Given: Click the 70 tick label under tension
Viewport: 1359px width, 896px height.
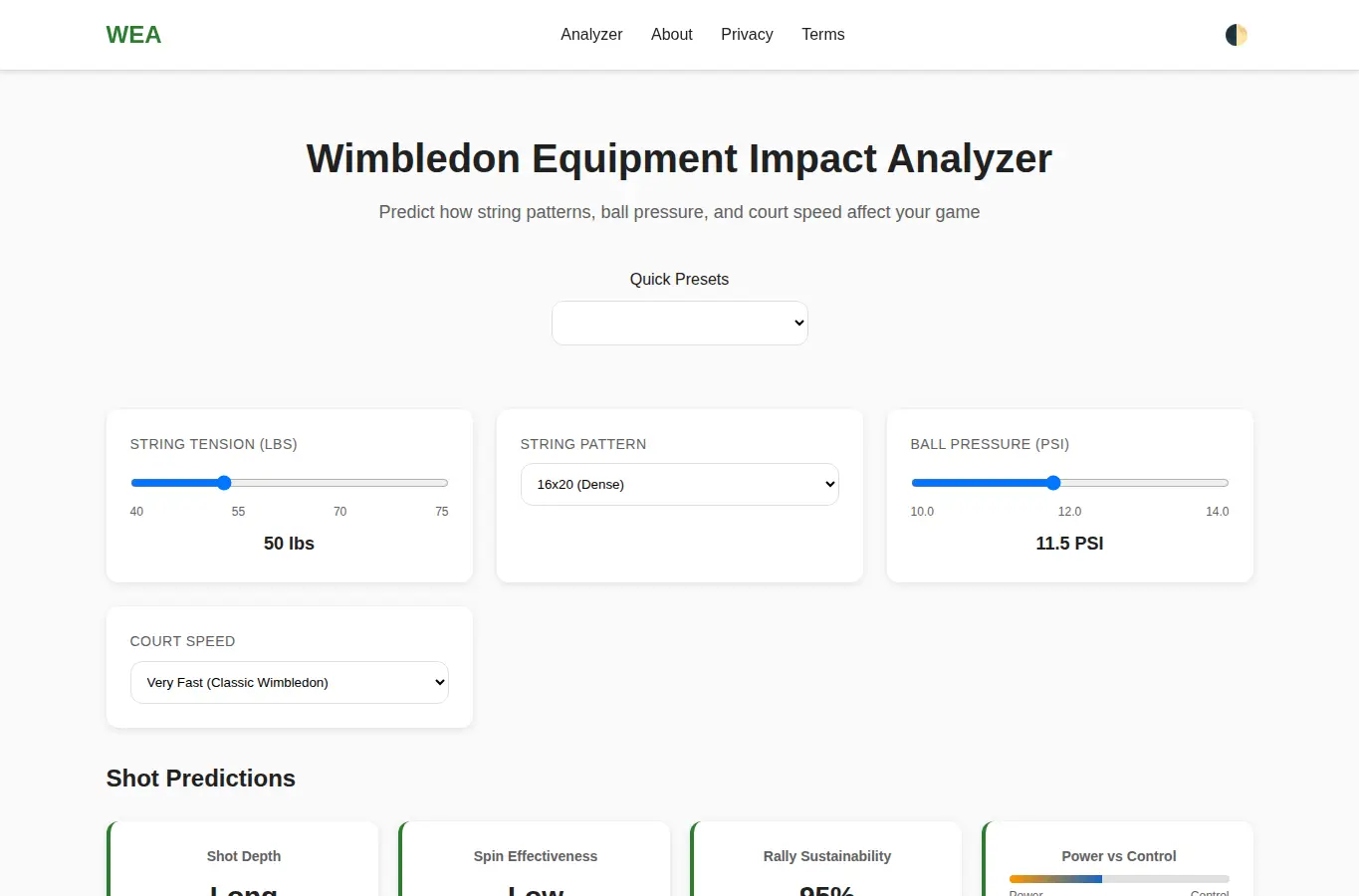Looking at the screenshot, I should tap(340, 512).
